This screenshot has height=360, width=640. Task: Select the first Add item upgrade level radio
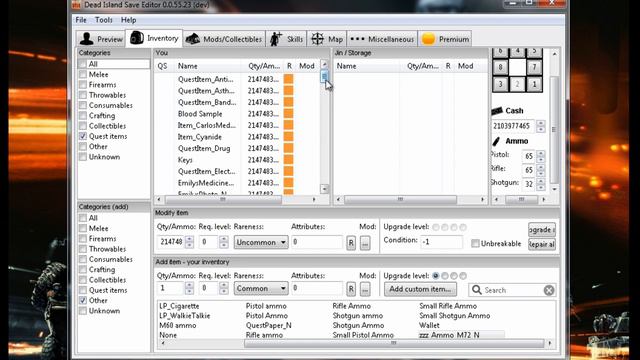click(436, 276)
